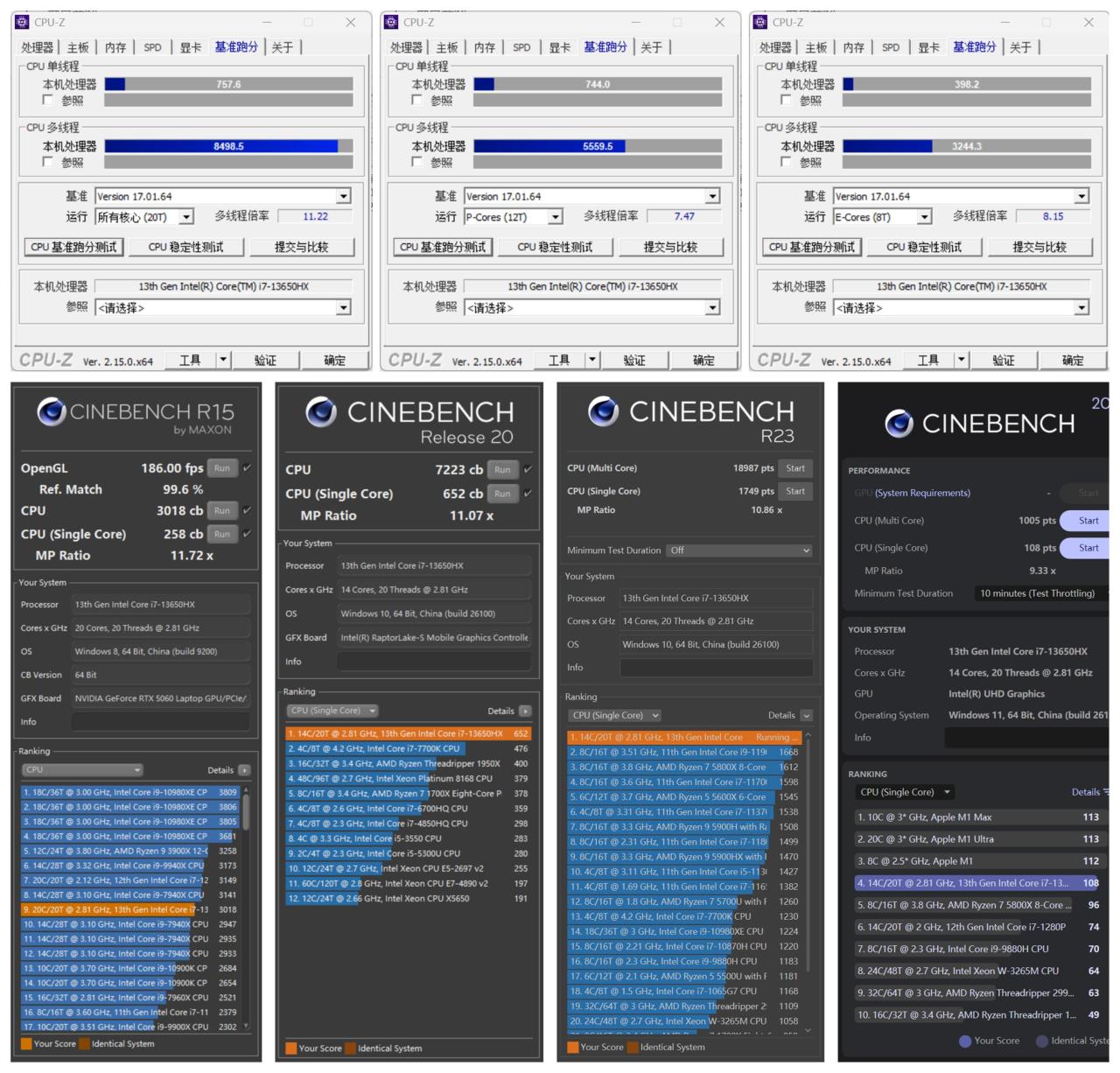Start the CPU (Single Core) test in Cinebench 2024

(x=1086, y=548)
